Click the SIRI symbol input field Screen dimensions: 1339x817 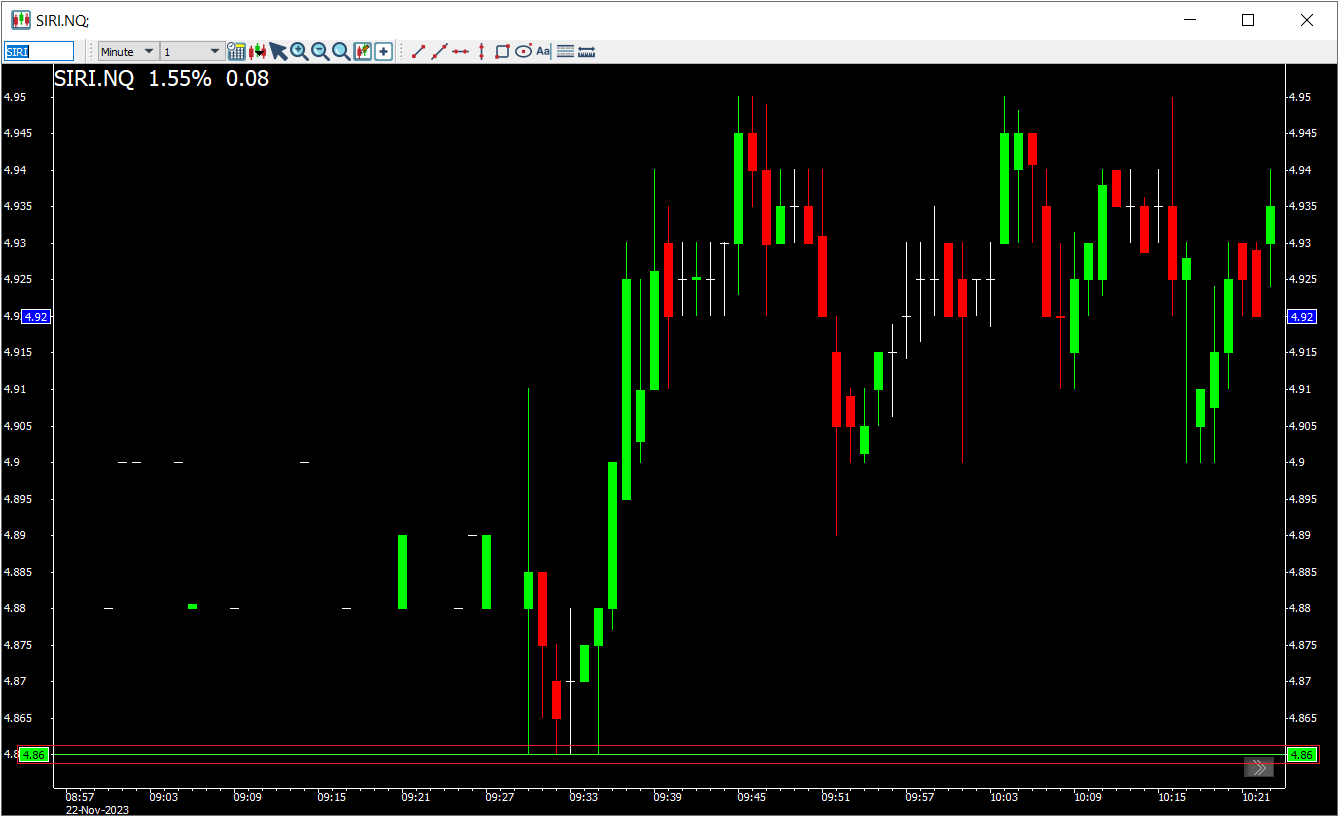tap(39, 51)
